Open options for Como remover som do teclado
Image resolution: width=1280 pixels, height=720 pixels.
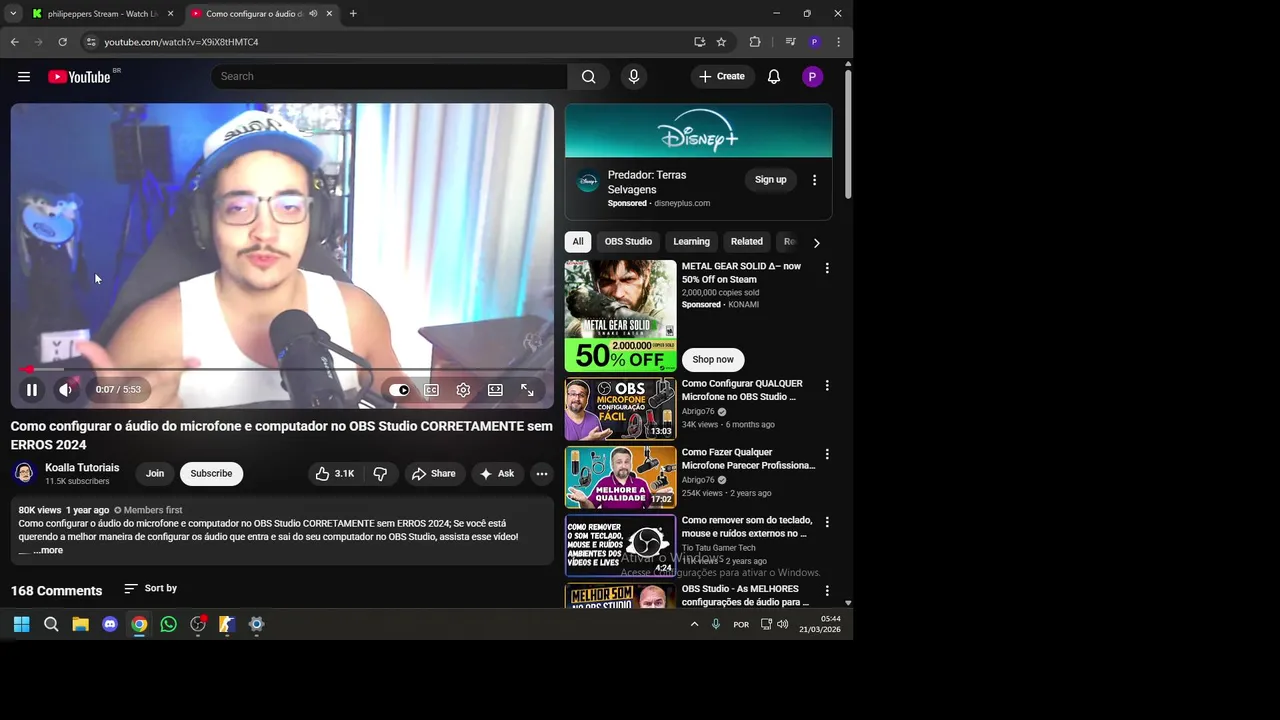tap(827, 522)
